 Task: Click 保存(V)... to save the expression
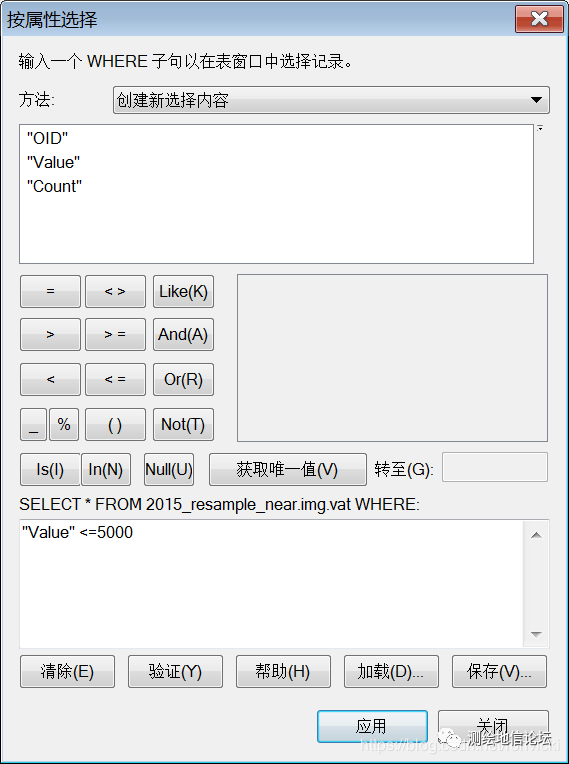point(499,671)
